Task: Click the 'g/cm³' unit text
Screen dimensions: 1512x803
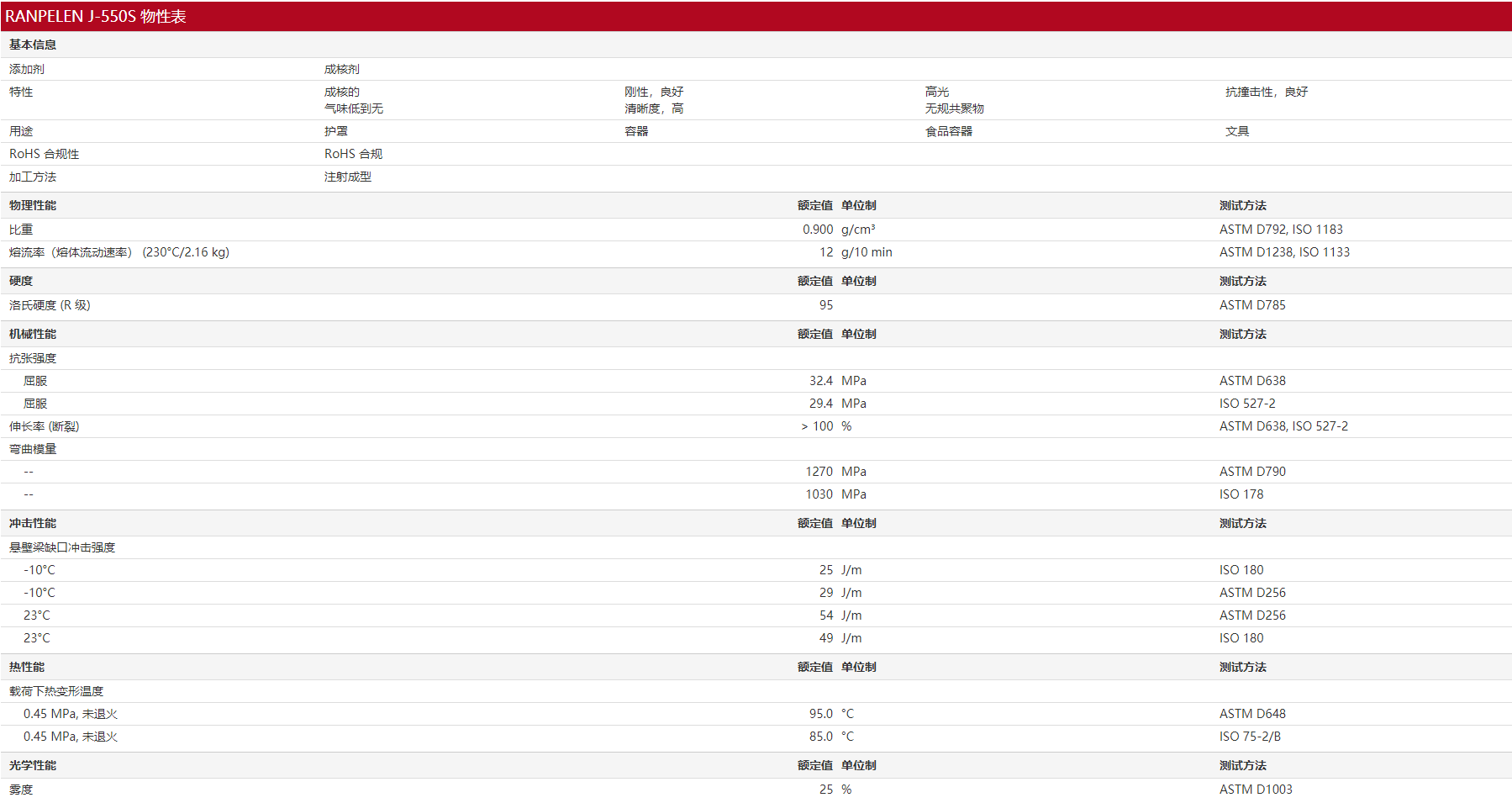Action: (x=858, y=230)
